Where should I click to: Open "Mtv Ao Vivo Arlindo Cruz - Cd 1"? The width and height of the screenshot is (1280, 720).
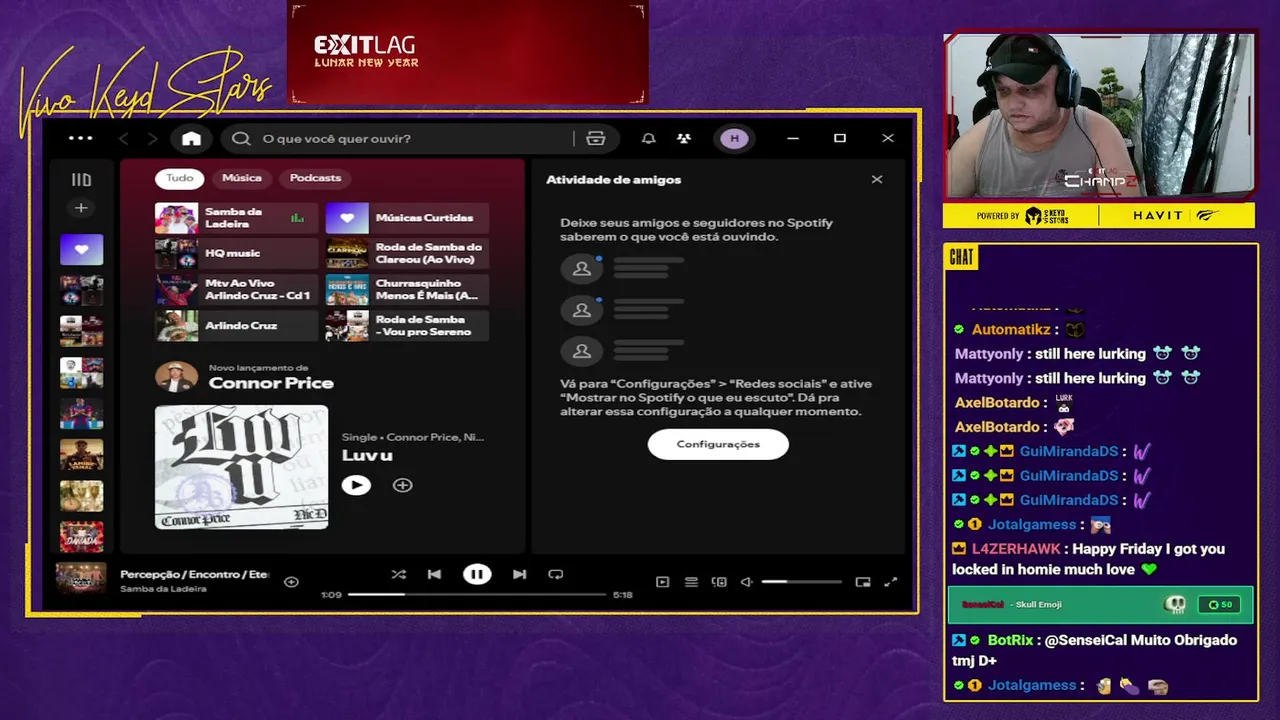236,290
